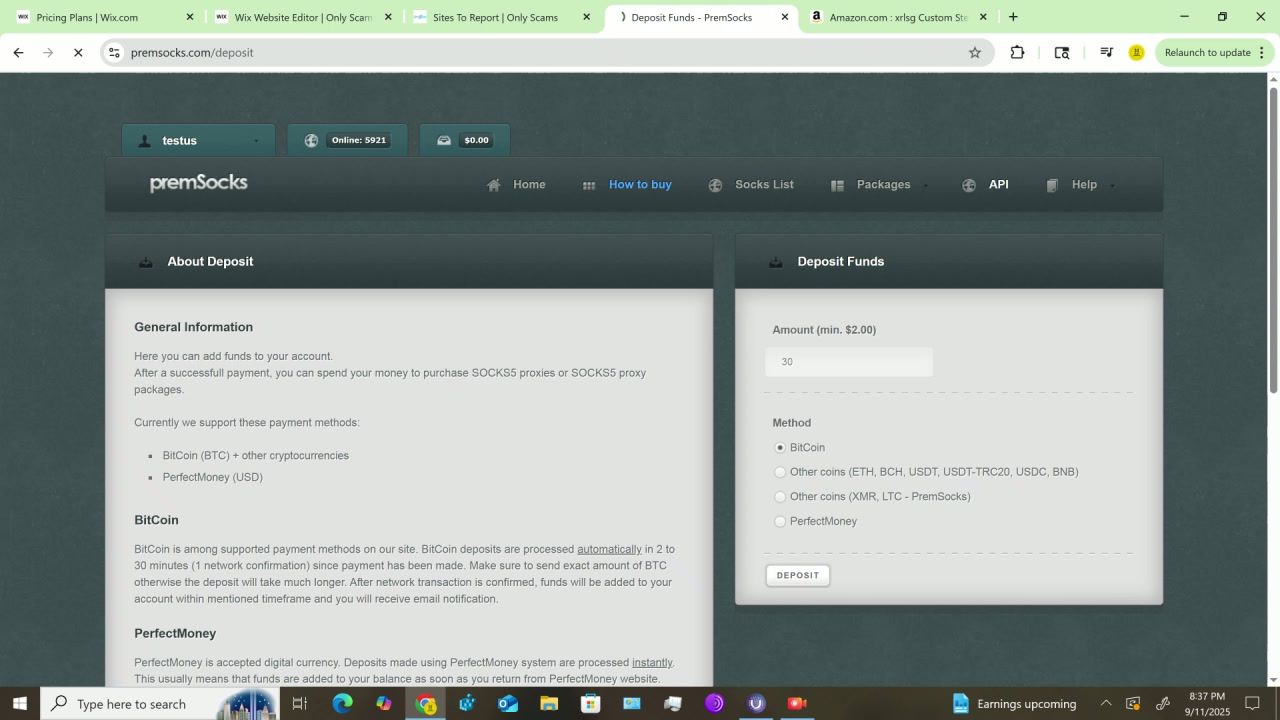Viewport: 1280px width, 720px height.
Task: Click the site information icon beside the URL
Action: point(114,53)
